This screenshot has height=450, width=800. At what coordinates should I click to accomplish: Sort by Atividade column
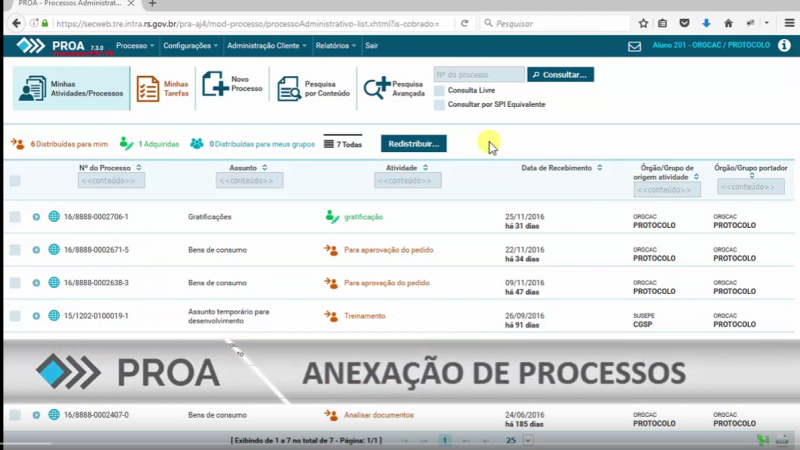tap(425, 168)
